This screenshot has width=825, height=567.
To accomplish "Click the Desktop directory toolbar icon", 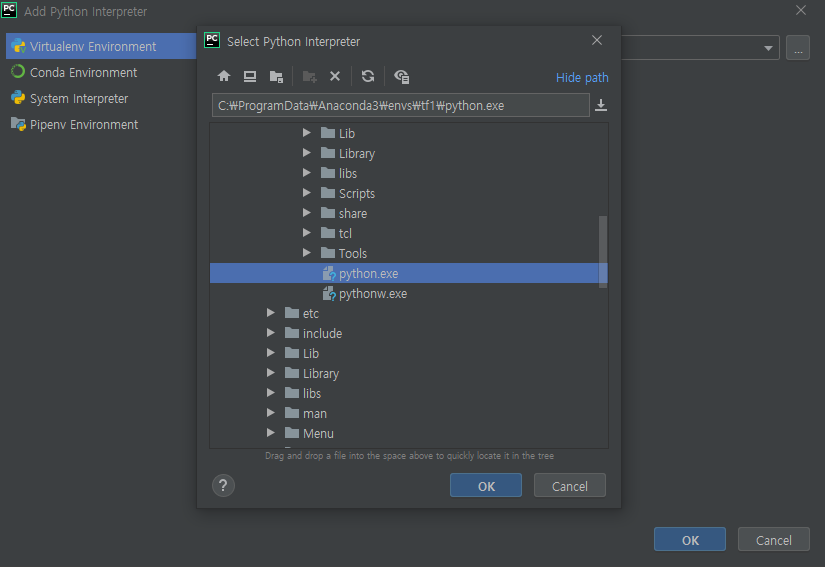I will (x=250, y=76).
